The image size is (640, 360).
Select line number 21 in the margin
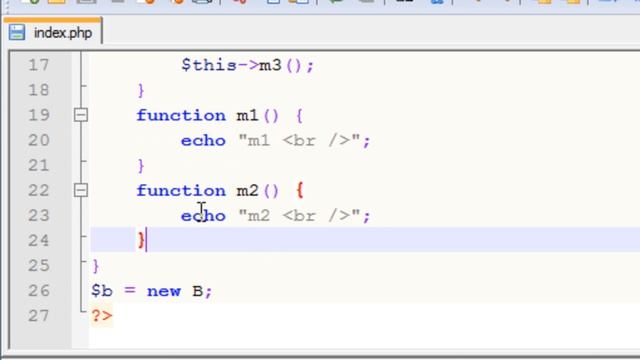[x=39, y=165]
